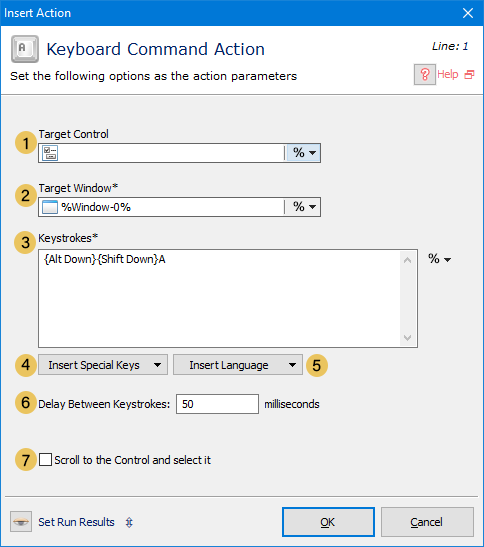Enable Scroll to the Control and select it
Image resolution: width=484 pixels, height=547 pixels.
coord(45,460)
